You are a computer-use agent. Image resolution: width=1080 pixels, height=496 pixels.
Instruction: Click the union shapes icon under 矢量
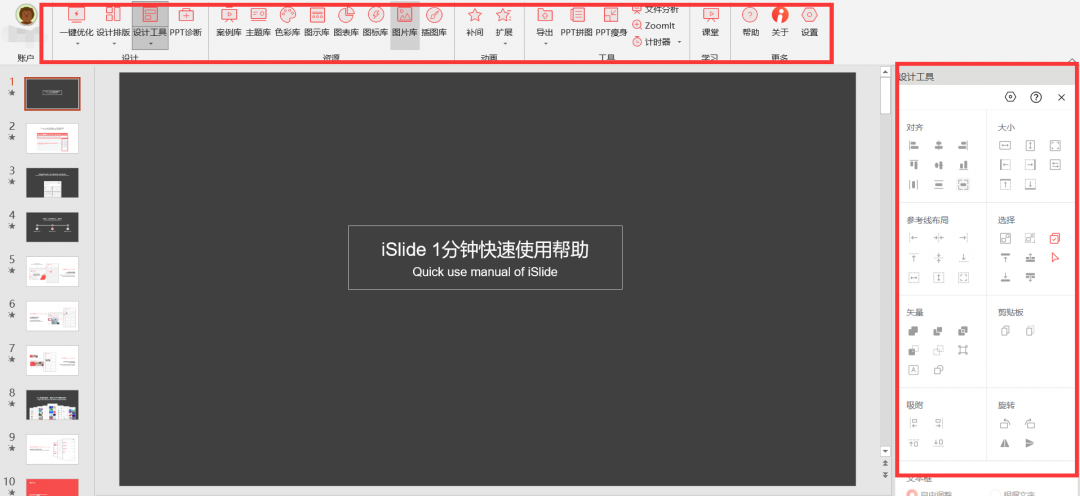914,331
